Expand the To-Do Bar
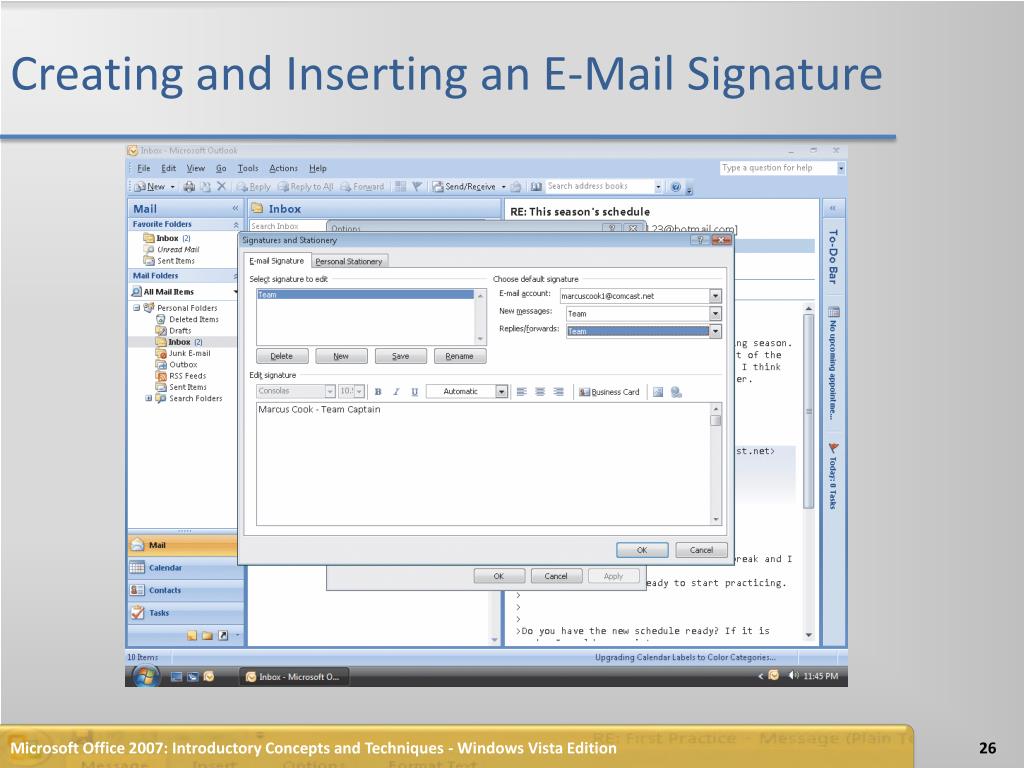1024x768 pixels. pos(833,208)
